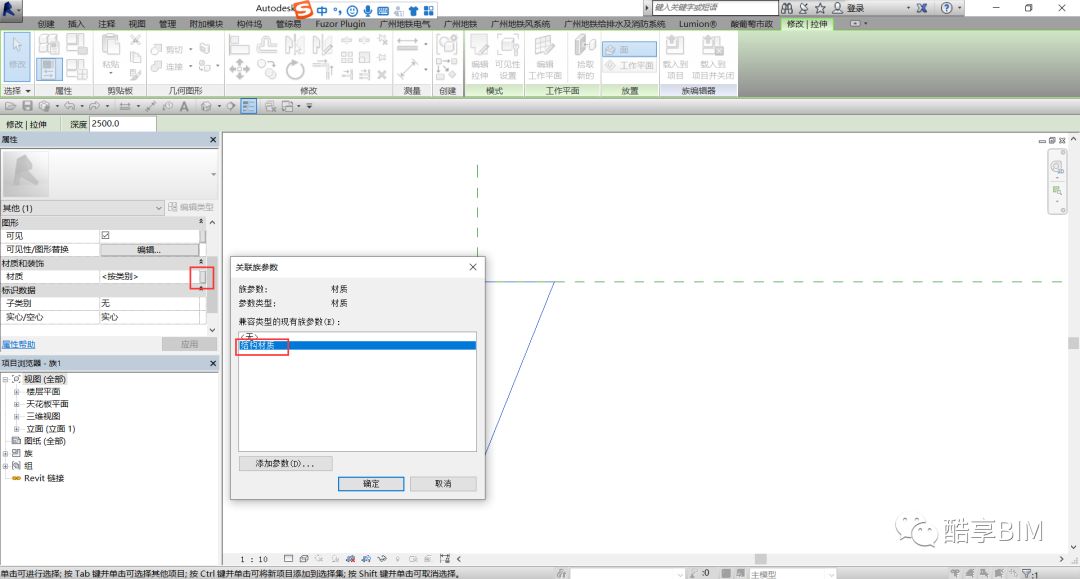The width and height of the screenshot is (1080, 579).
Task: Open the Fuzor Plugin tab
Action: tap(340, 24)
